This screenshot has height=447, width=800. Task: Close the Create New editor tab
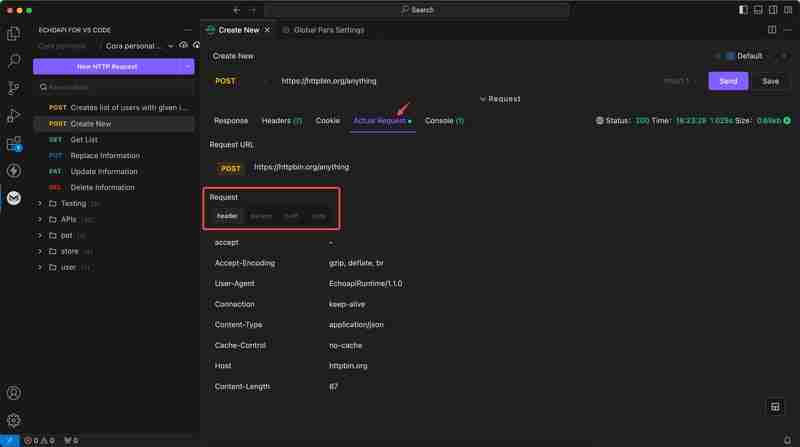[x=267, y=30]
